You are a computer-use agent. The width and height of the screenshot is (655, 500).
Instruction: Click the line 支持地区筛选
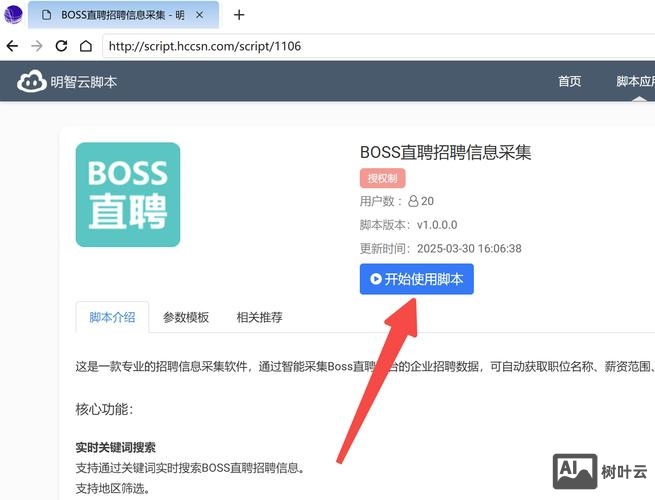(x=113, y=488)
